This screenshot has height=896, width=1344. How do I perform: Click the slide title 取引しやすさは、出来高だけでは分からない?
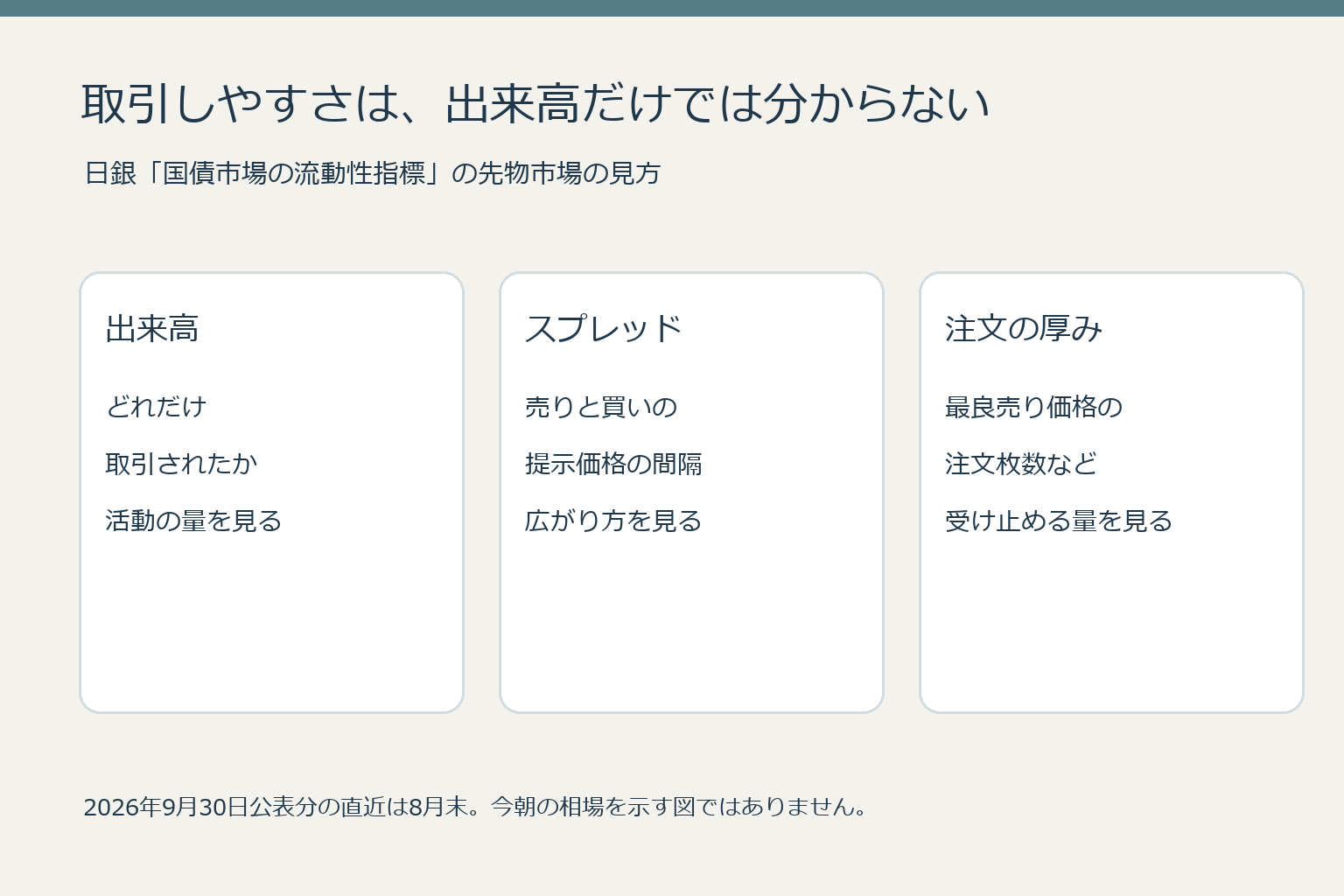(x=535, y=103)
